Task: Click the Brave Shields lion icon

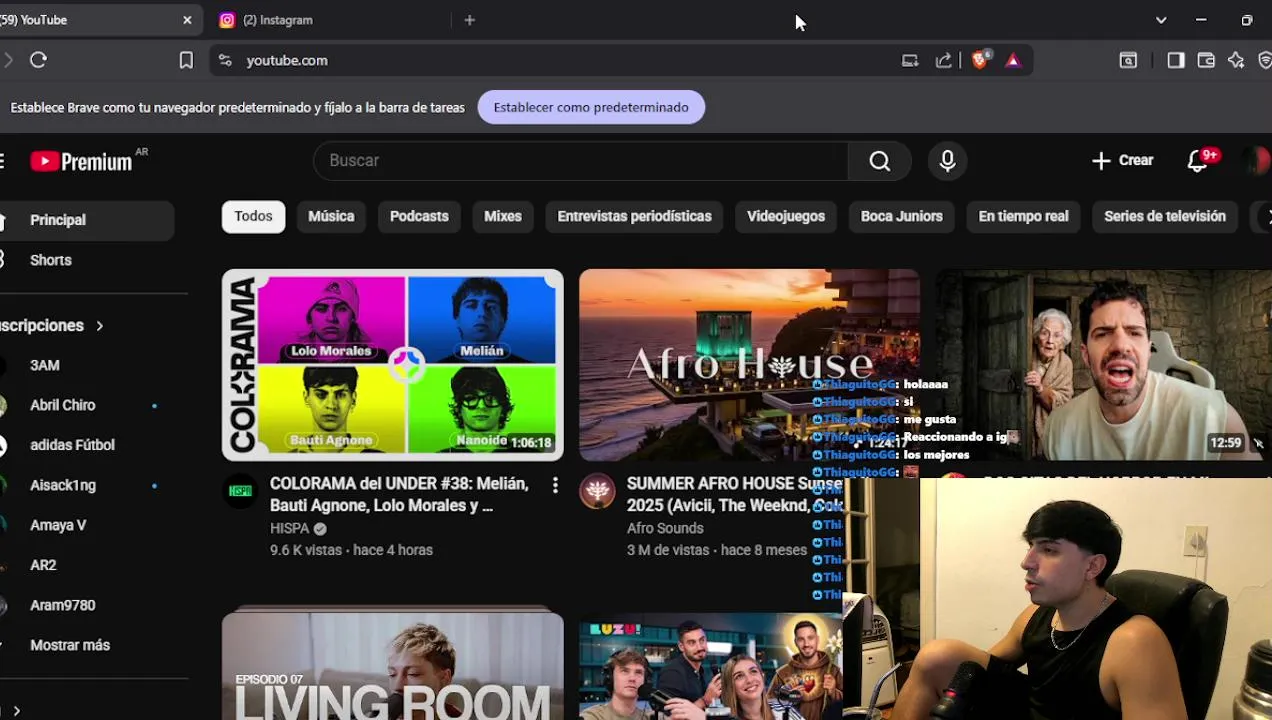Action: [981, 60]
